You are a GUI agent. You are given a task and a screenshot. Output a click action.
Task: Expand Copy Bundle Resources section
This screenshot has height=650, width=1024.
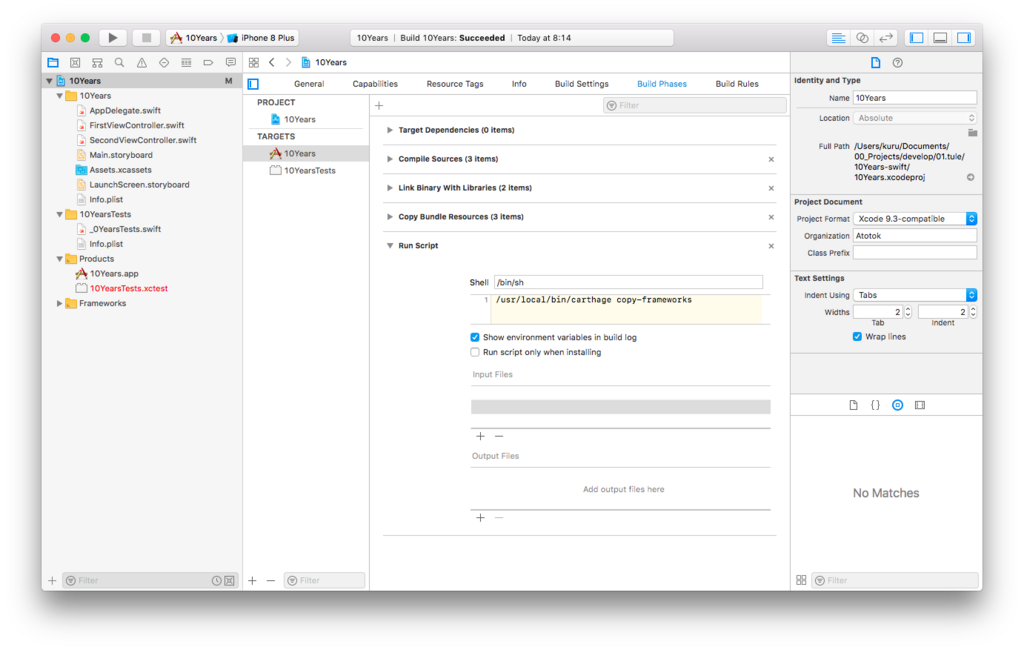[x=390, y=217]
